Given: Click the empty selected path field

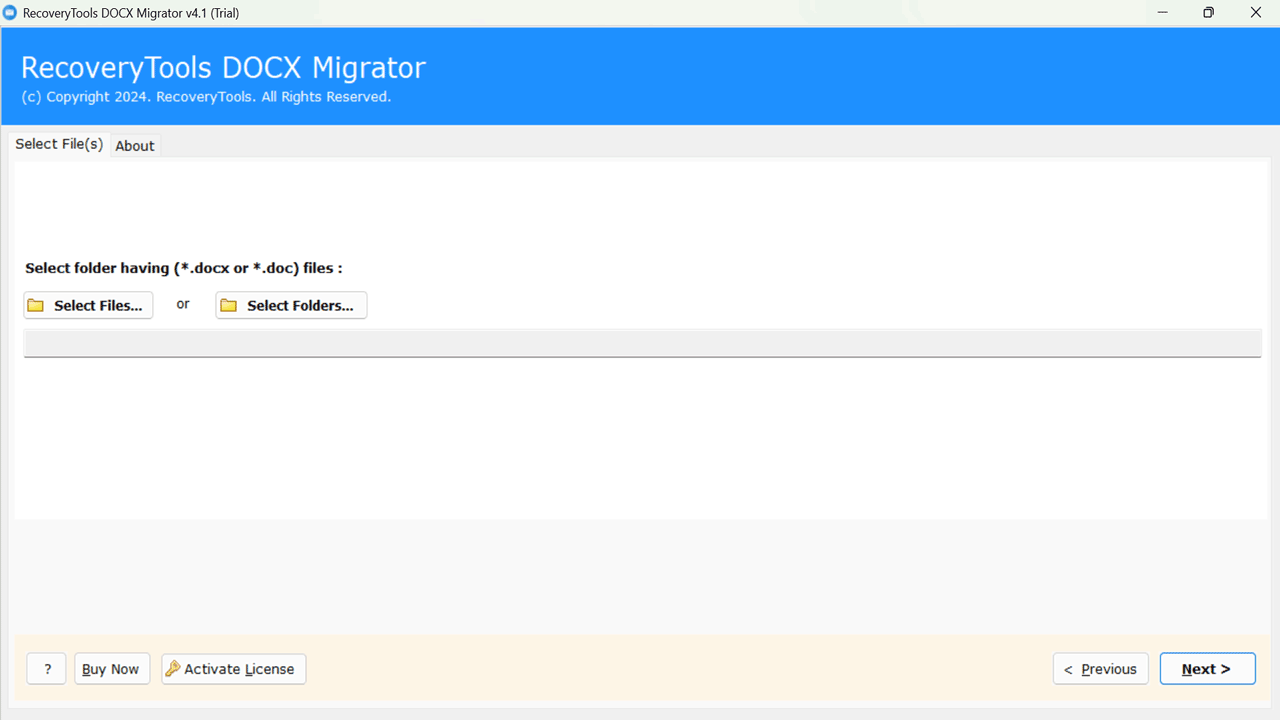Looking at the screenshot, I should (x=642, y=343).
